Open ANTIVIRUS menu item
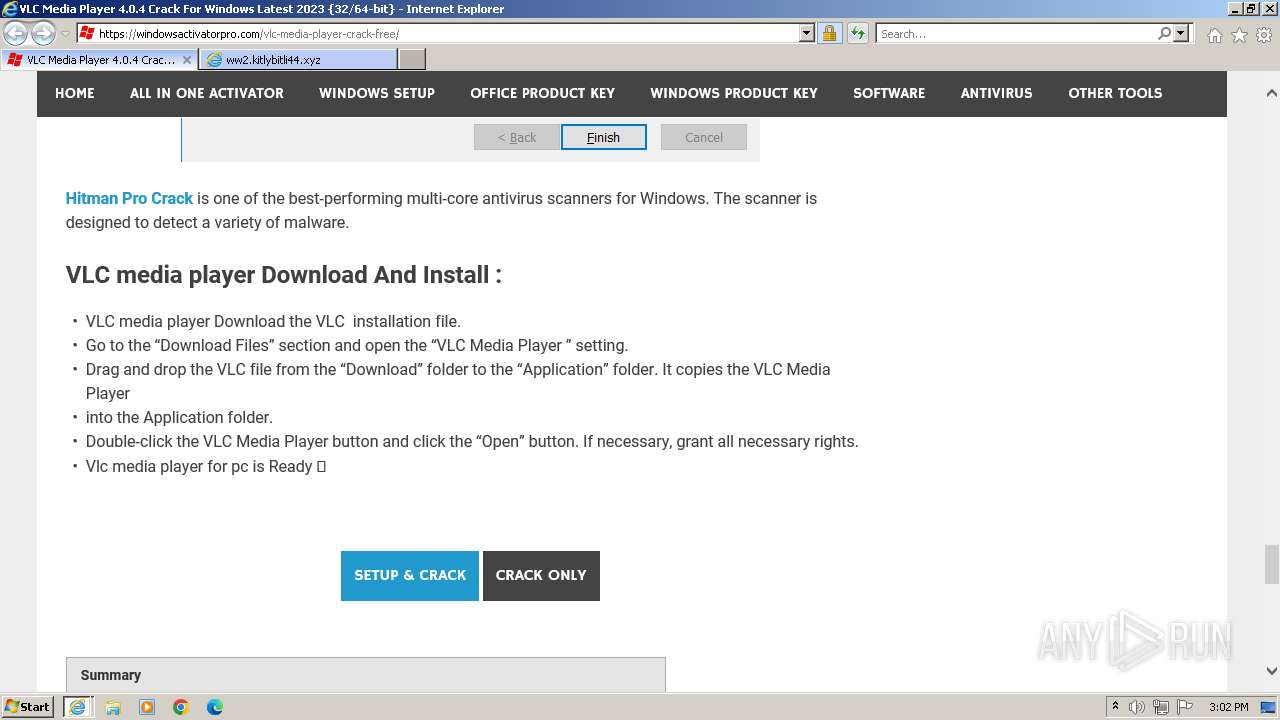 pyautogui.click(x=997, y=93)
